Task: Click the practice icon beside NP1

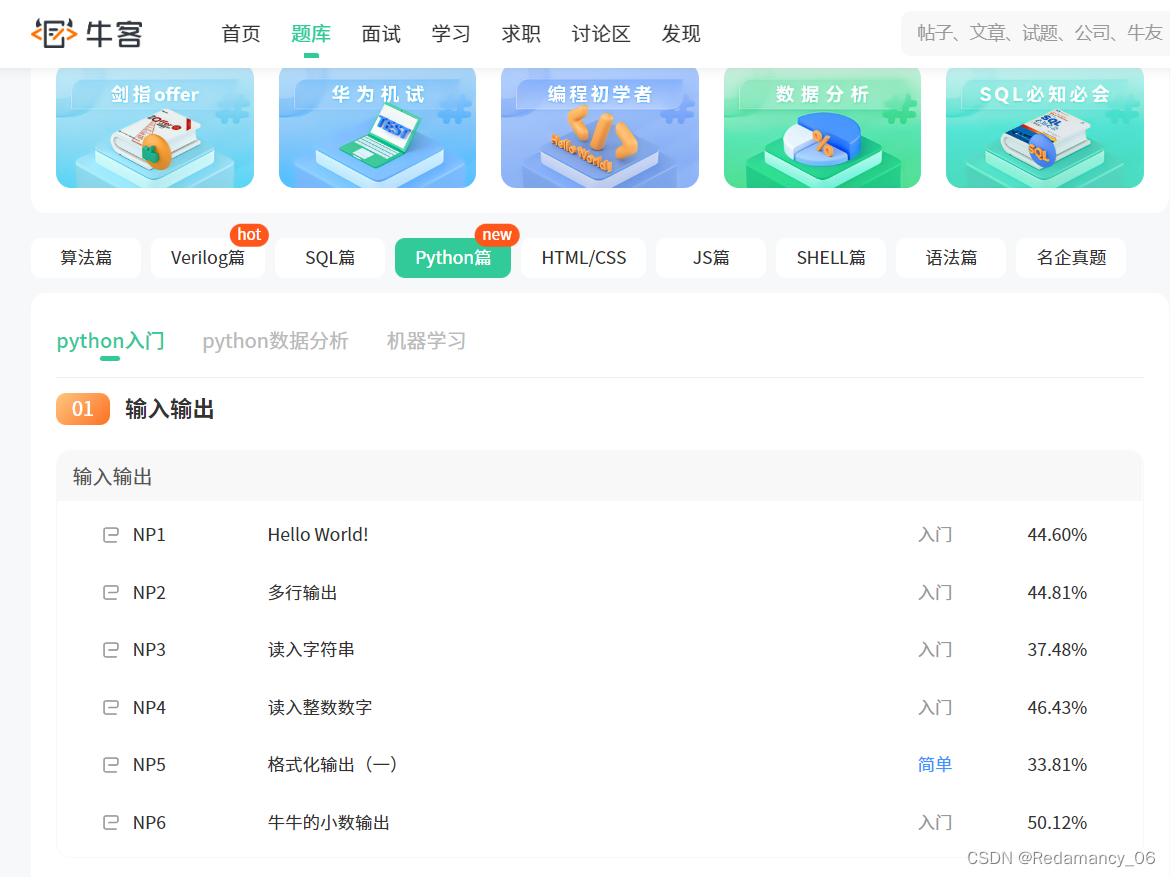Action: [x=110, y=534]
